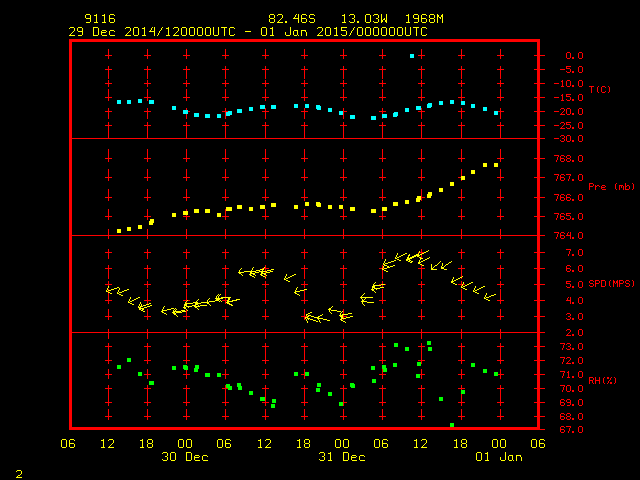Click the 767.0 pressure tick value
Image resolution: width=640 pixels, height=480 pixels.
pos(569,178)
